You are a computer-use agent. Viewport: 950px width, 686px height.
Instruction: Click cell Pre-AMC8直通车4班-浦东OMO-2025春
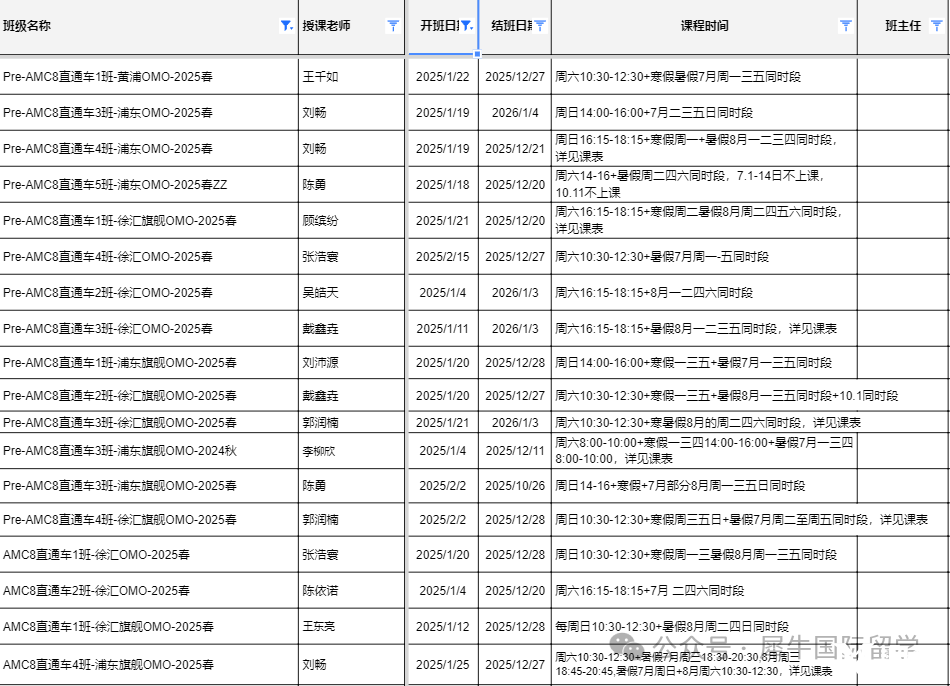pos(148,148)
